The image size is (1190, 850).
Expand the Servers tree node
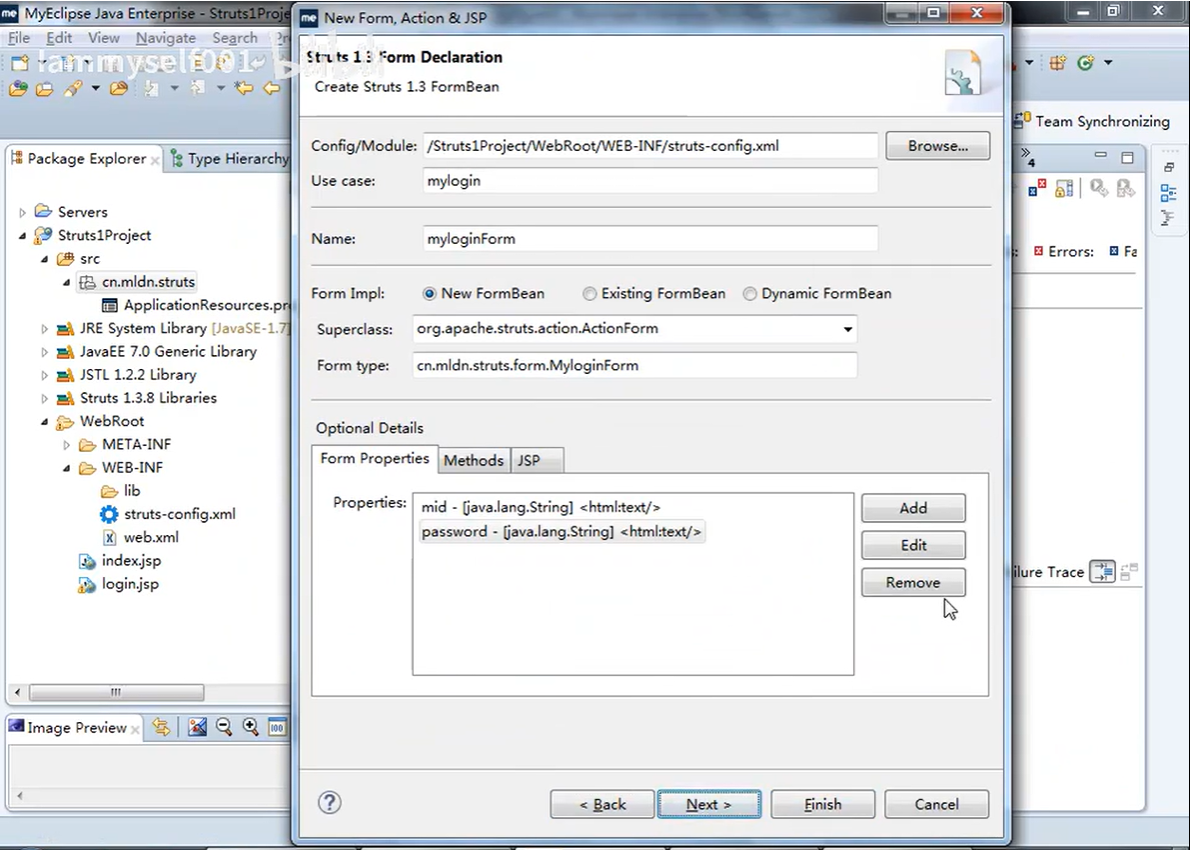coord(23,212)
